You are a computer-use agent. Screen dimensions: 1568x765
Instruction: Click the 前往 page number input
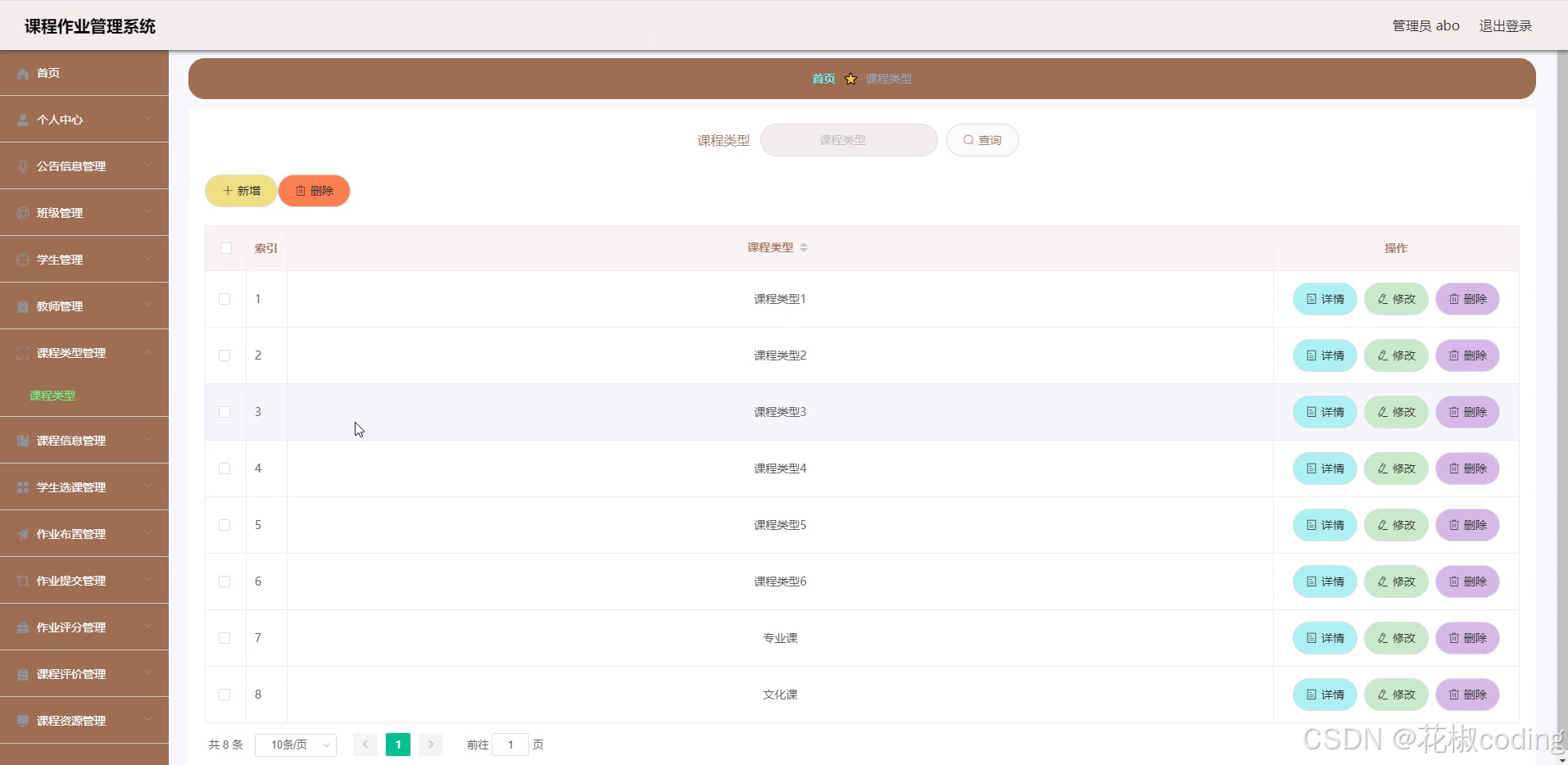510,745
